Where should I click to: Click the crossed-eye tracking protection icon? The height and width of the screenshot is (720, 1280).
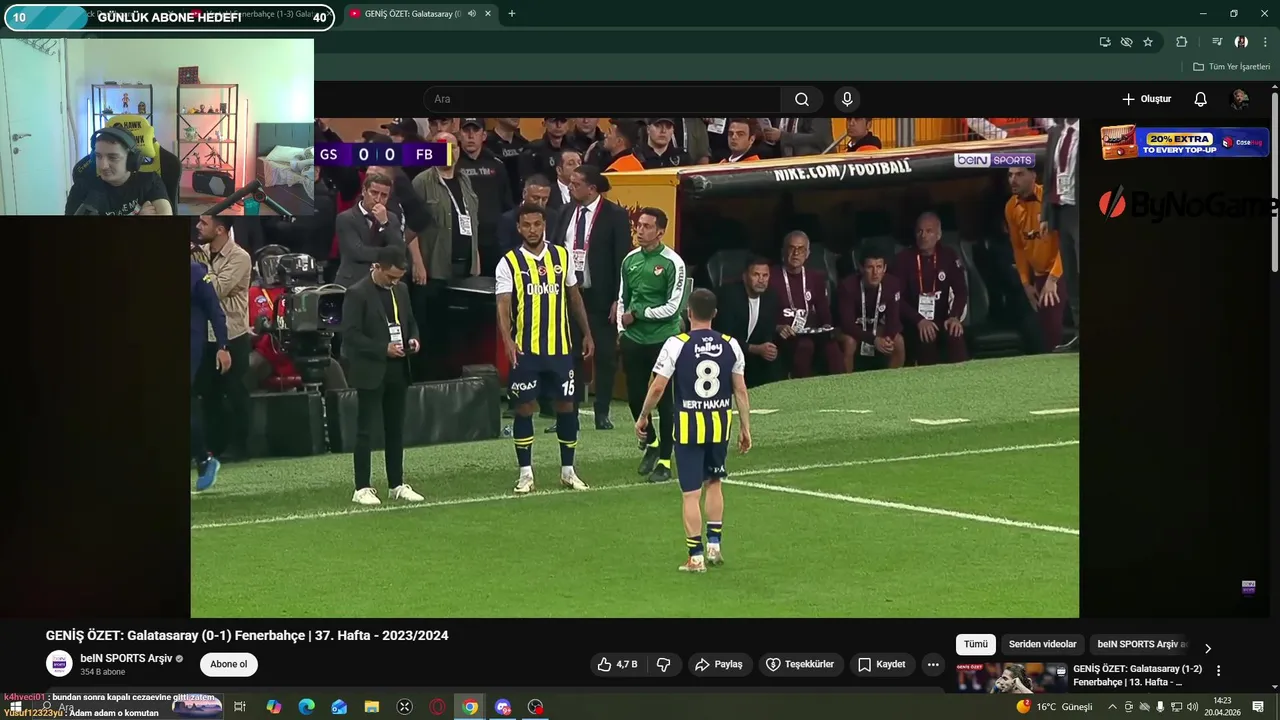tap(1126, 42)
